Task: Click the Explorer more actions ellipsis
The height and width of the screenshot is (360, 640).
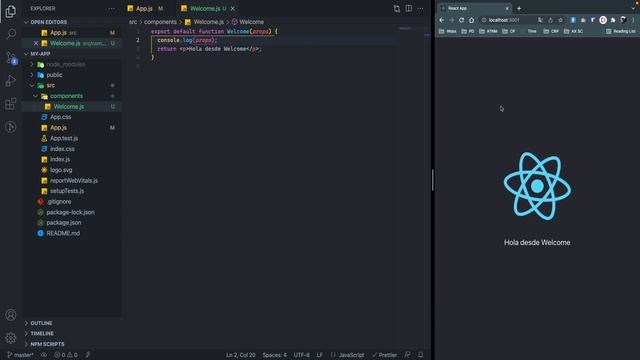Action: coord(111,9)
